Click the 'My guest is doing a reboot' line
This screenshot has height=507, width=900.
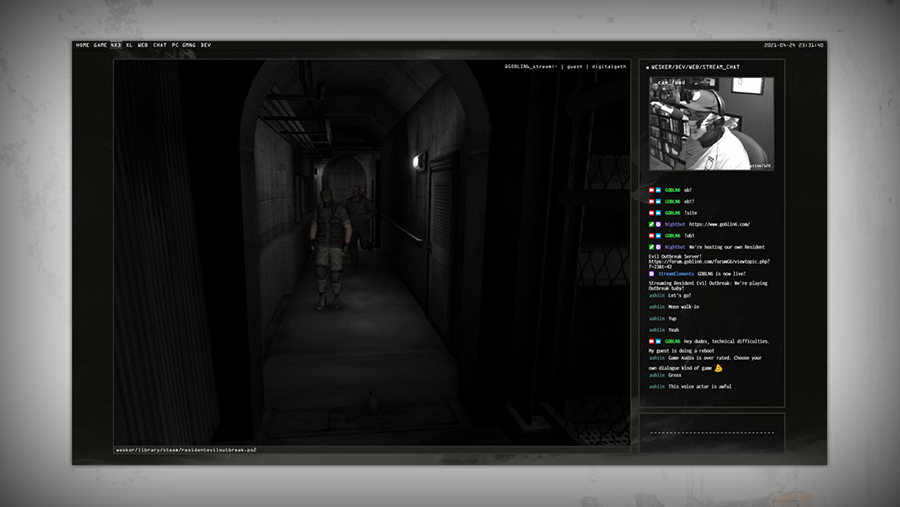click(681, 351)
